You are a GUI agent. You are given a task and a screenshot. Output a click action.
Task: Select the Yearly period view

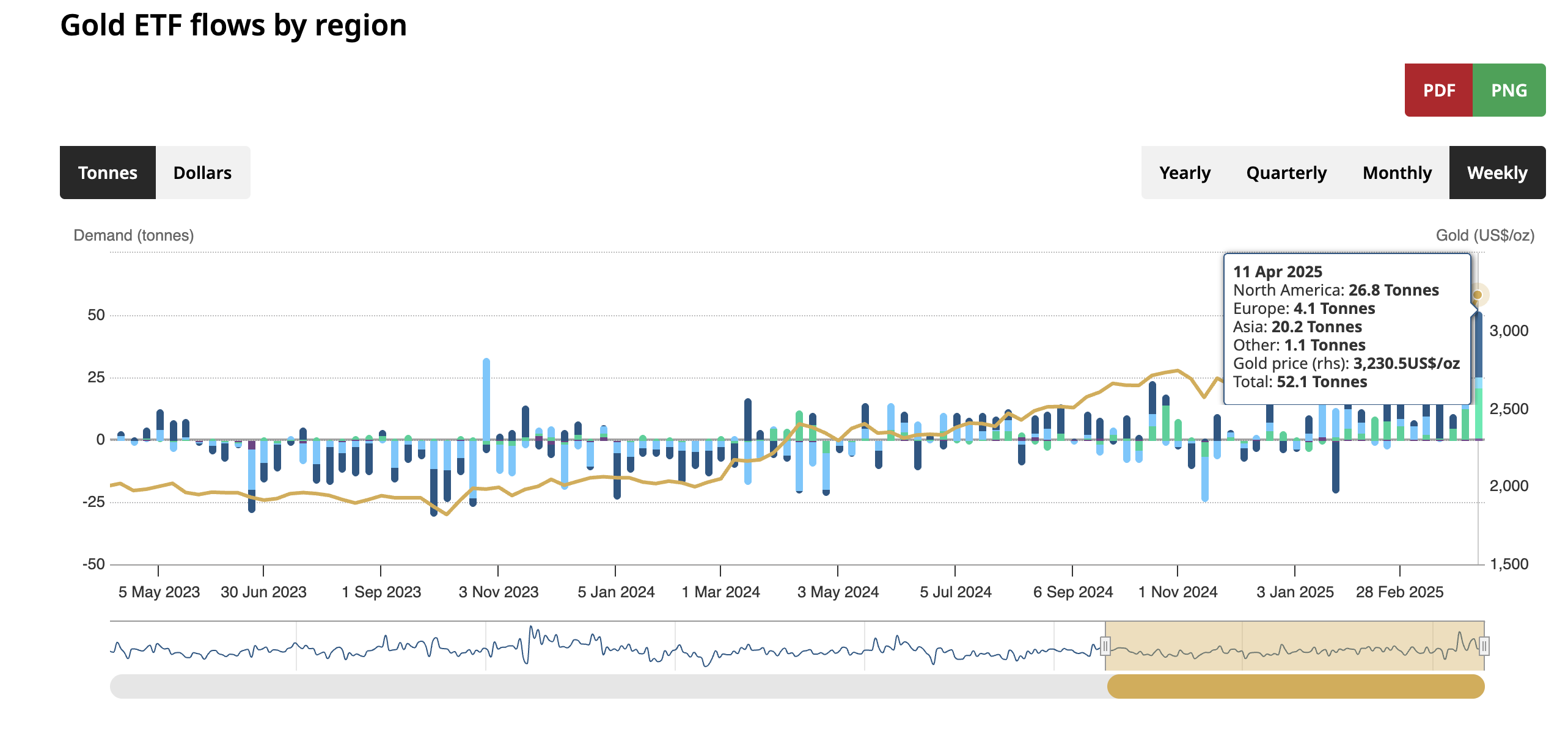click(x=1184, y=173)
